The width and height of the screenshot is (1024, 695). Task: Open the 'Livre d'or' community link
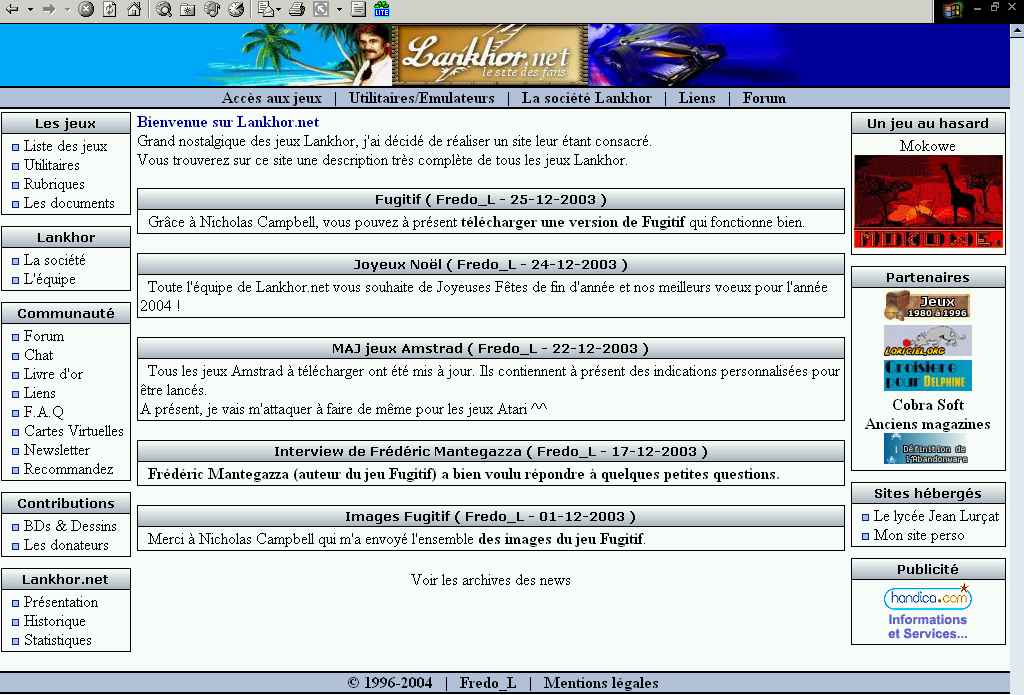[x=53, y=374]
